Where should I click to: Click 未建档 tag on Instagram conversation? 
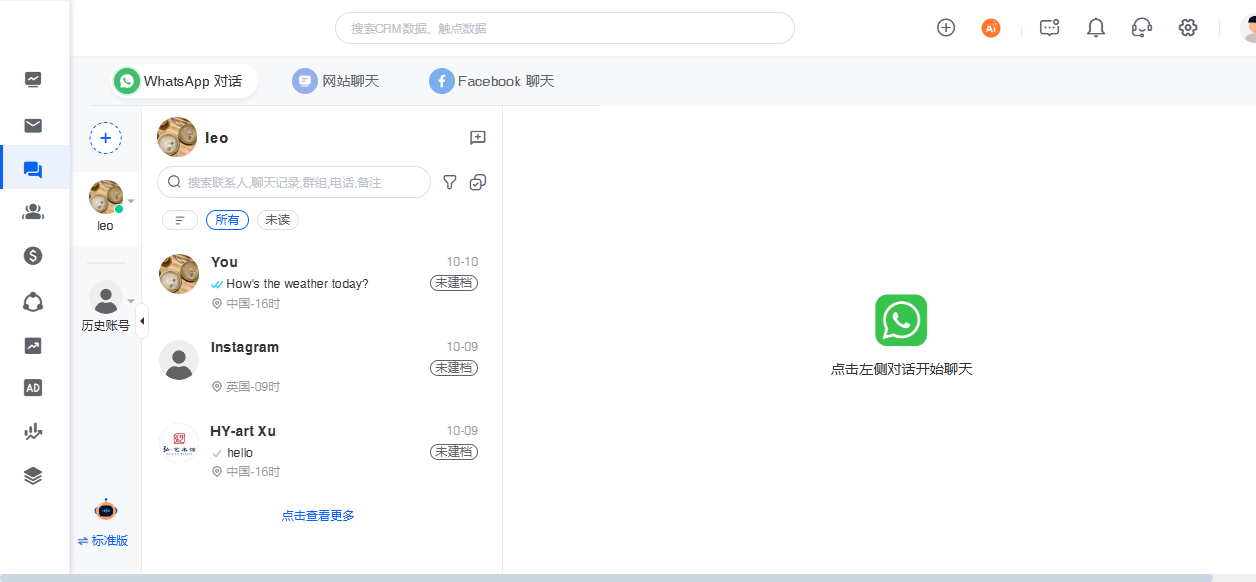(x=454, y=368)
